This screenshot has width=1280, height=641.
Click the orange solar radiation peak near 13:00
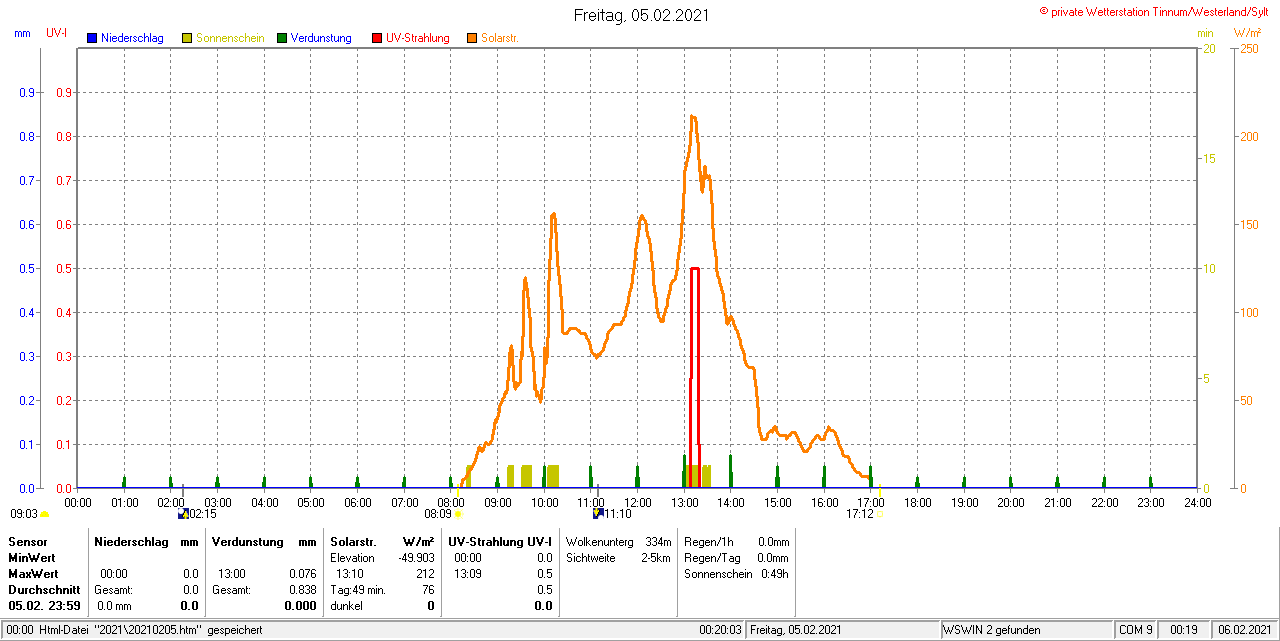692,117
